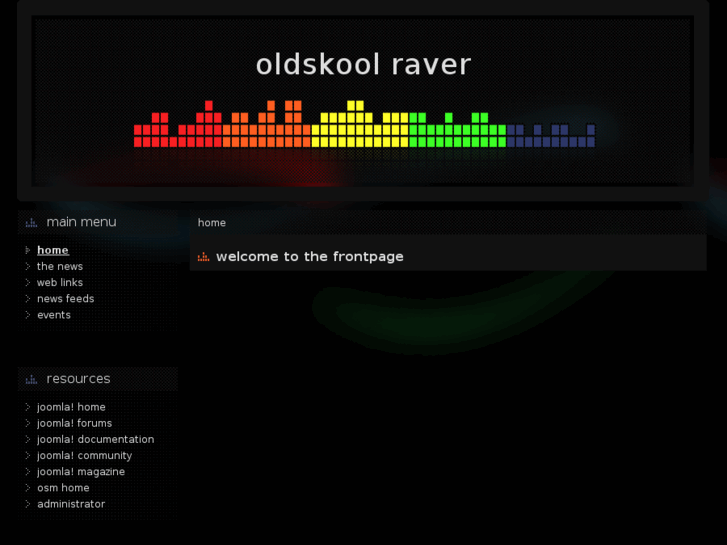Click the arrow bullet beside news feeds
The width and height of the screenshot is (727, 545).
[x=27, y=299]
